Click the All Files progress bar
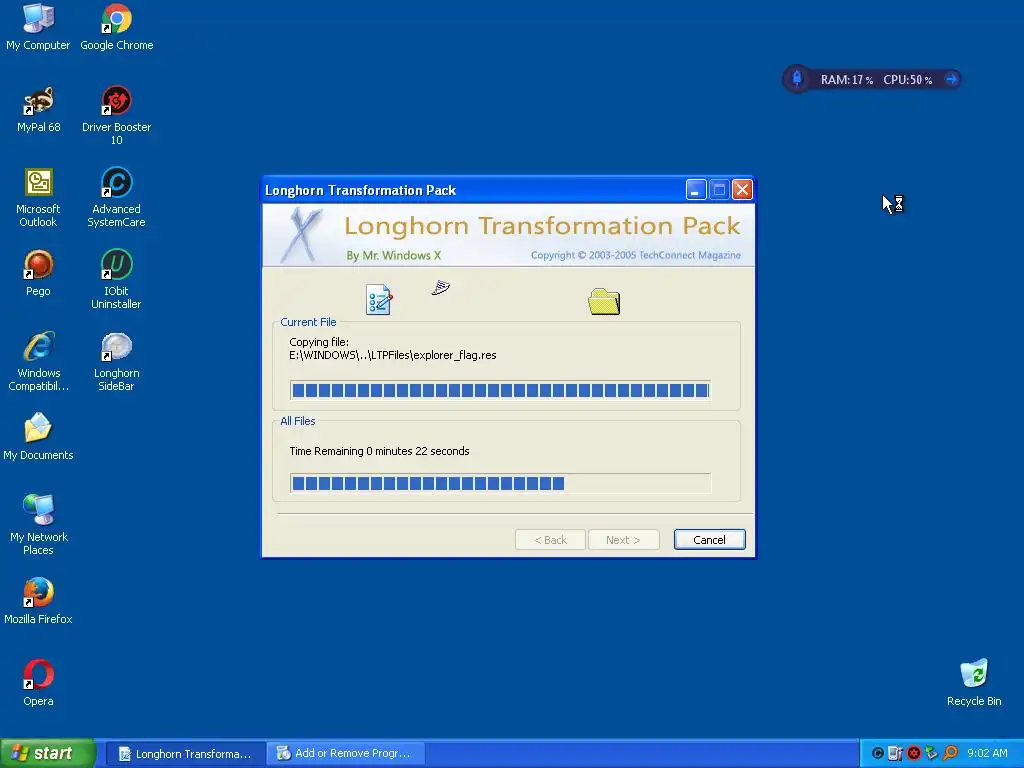 (x=500, y=483)
